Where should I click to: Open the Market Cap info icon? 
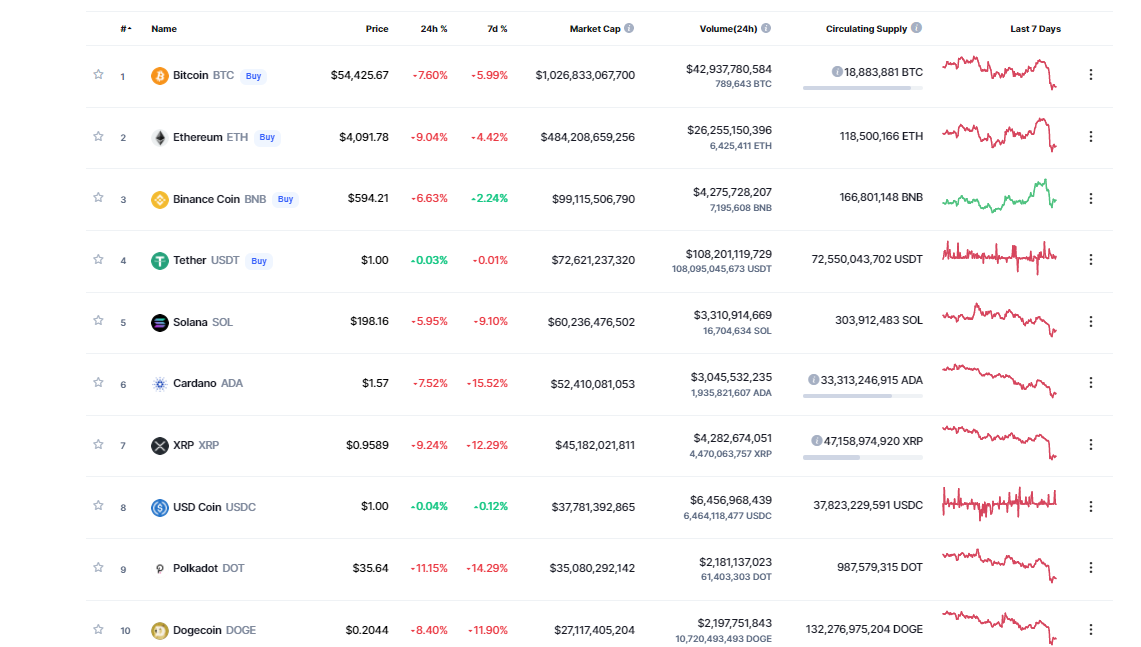629,28
